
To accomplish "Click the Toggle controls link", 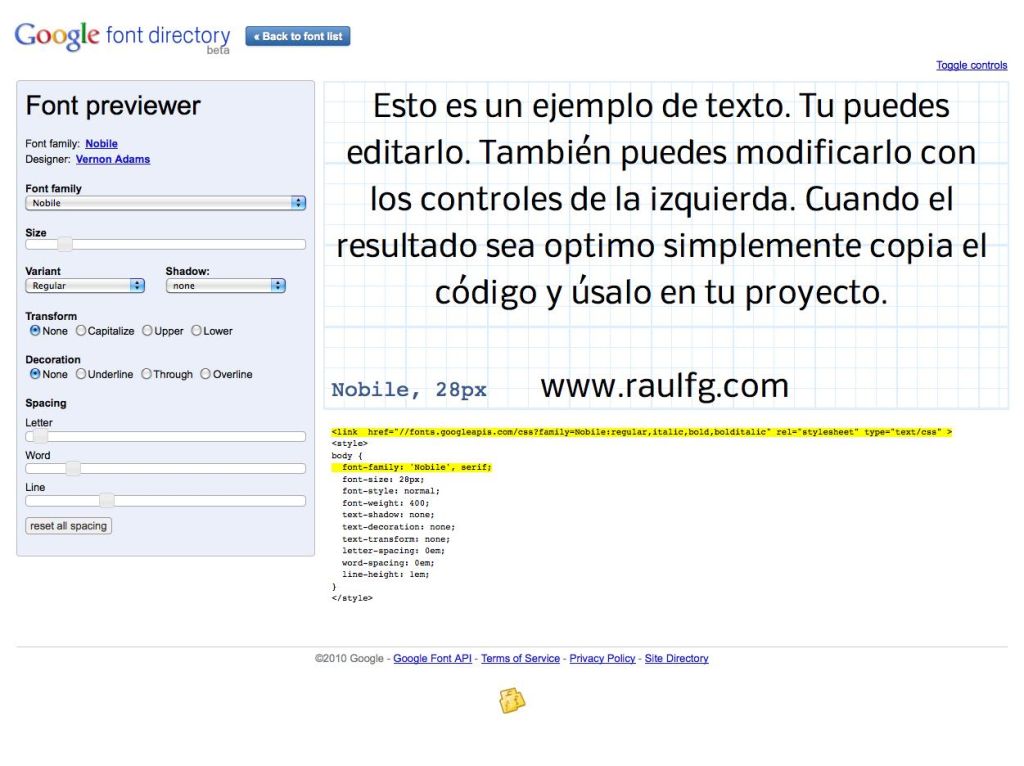I will 971,65.
